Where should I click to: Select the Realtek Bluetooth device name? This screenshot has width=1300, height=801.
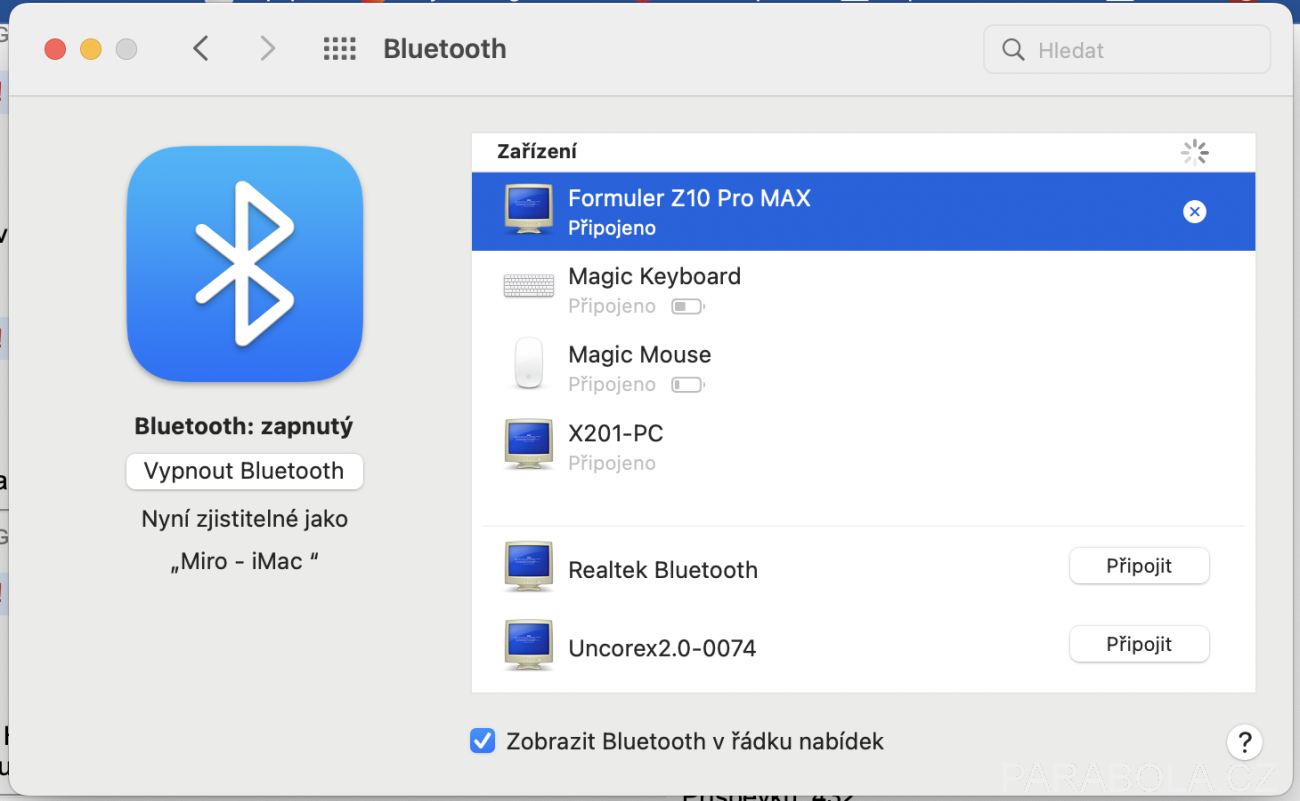(663, 570)
